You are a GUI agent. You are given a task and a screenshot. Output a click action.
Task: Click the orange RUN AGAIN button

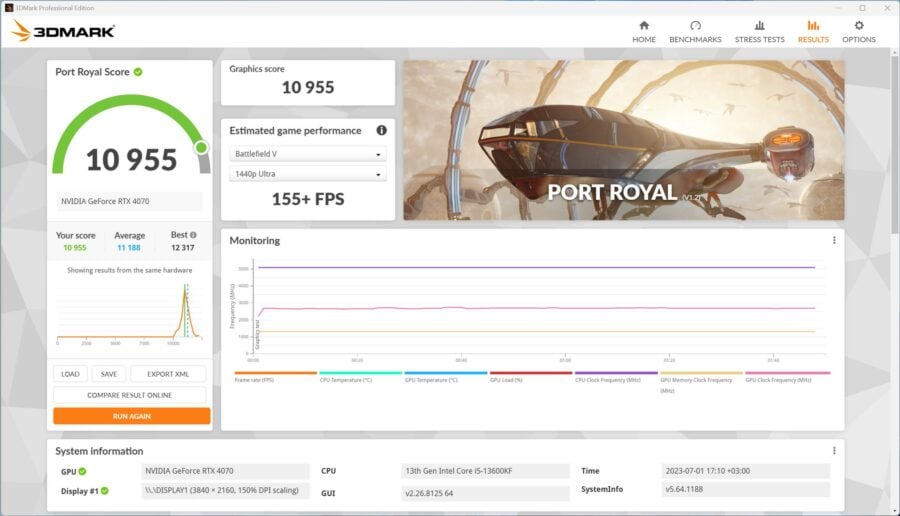coord(131,416)
